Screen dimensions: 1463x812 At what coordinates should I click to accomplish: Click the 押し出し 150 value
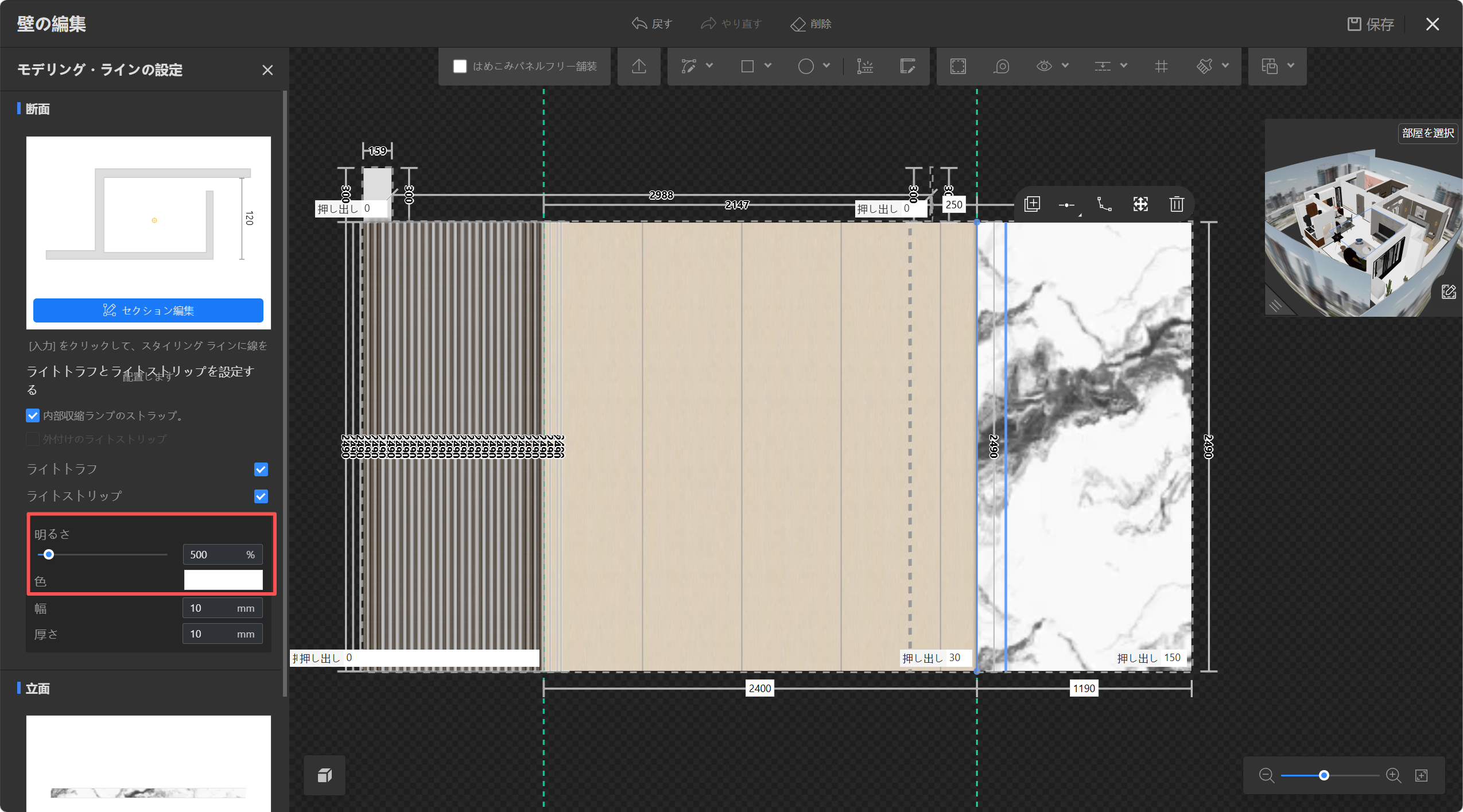1172,658
